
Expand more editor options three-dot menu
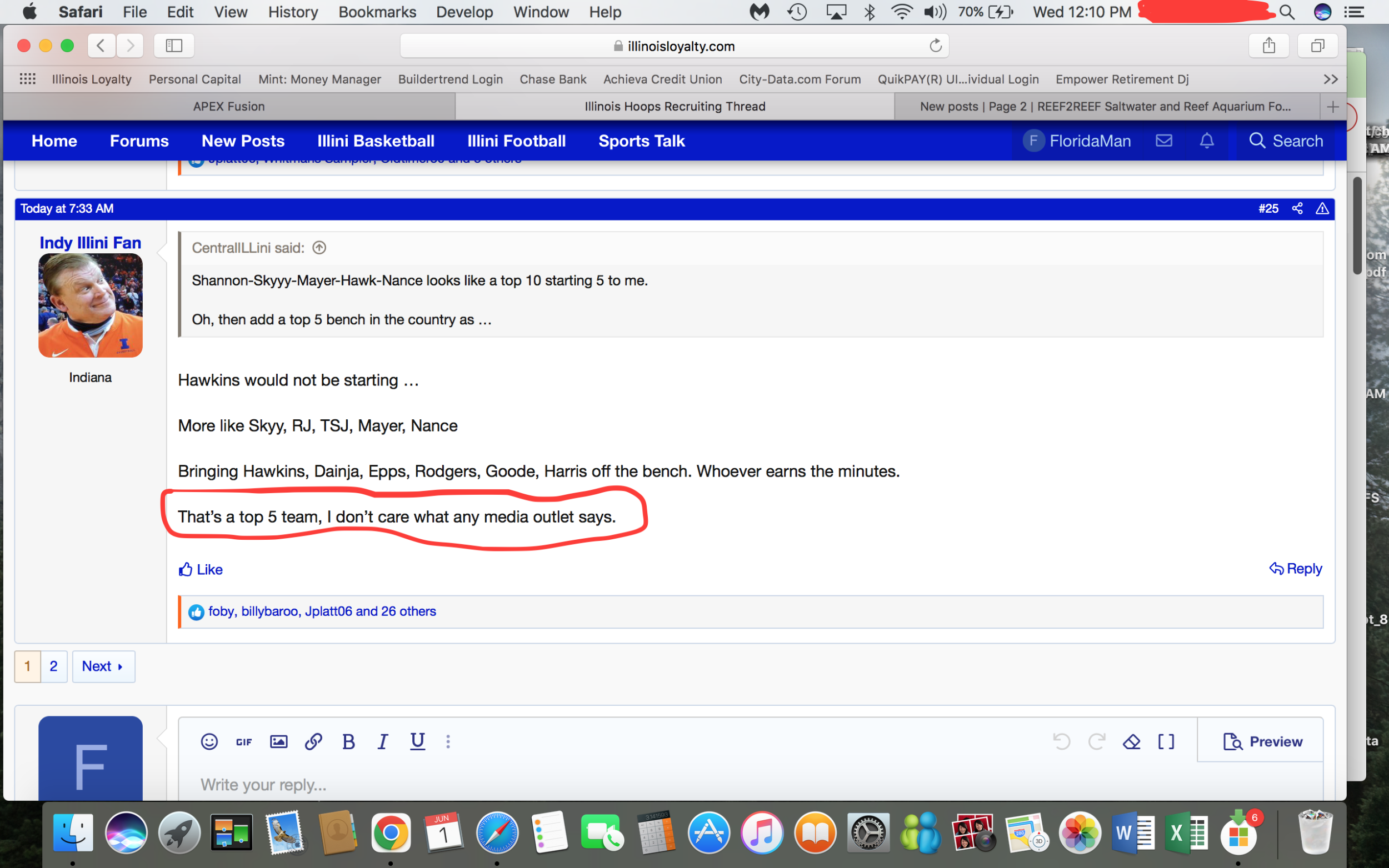[448, 742]
